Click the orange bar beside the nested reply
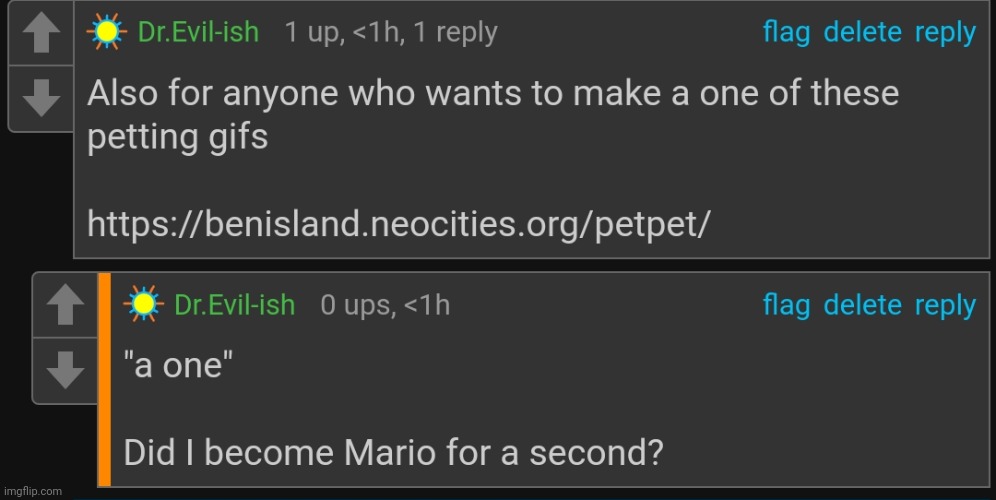The width and height of the screenshot is (996, 500). (104, 380)
